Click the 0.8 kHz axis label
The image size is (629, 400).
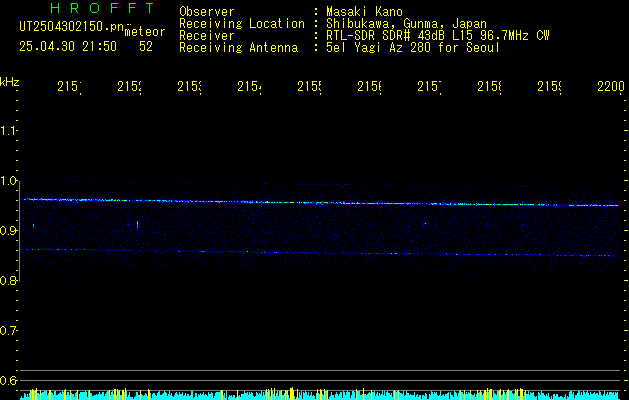(x=8, y=280)
